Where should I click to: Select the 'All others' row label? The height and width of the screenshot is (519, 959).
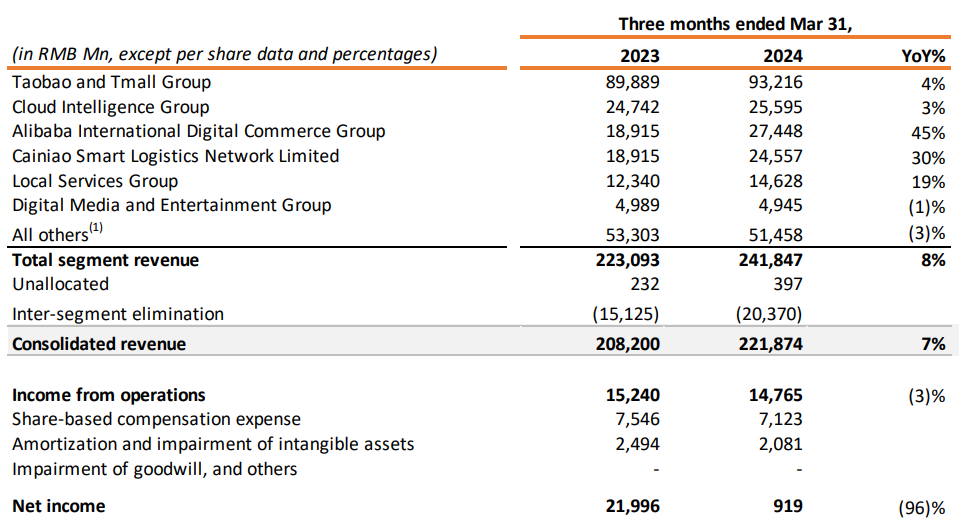pos(57,233)
